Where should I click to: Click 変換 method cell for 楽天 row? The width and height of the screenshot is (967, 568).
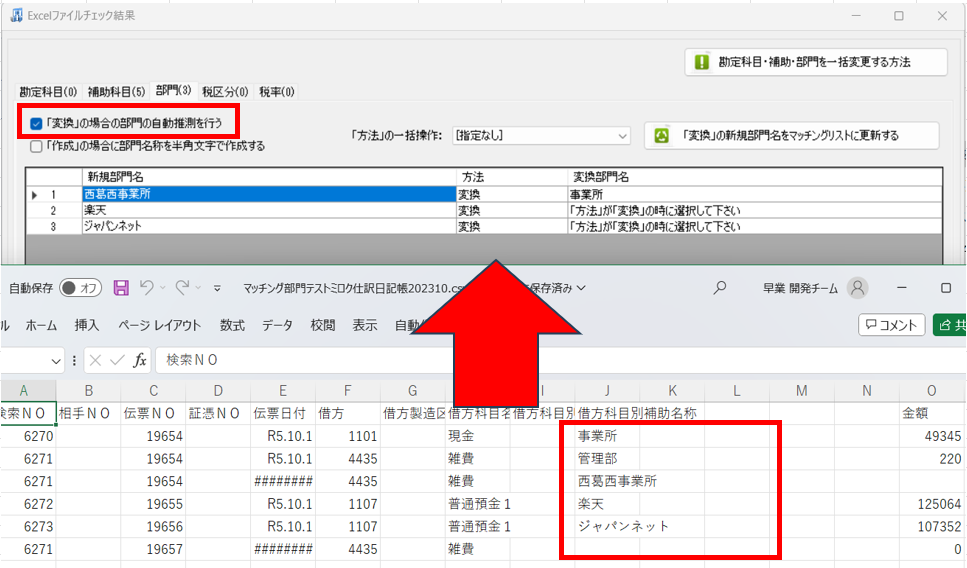click(511, 210)
